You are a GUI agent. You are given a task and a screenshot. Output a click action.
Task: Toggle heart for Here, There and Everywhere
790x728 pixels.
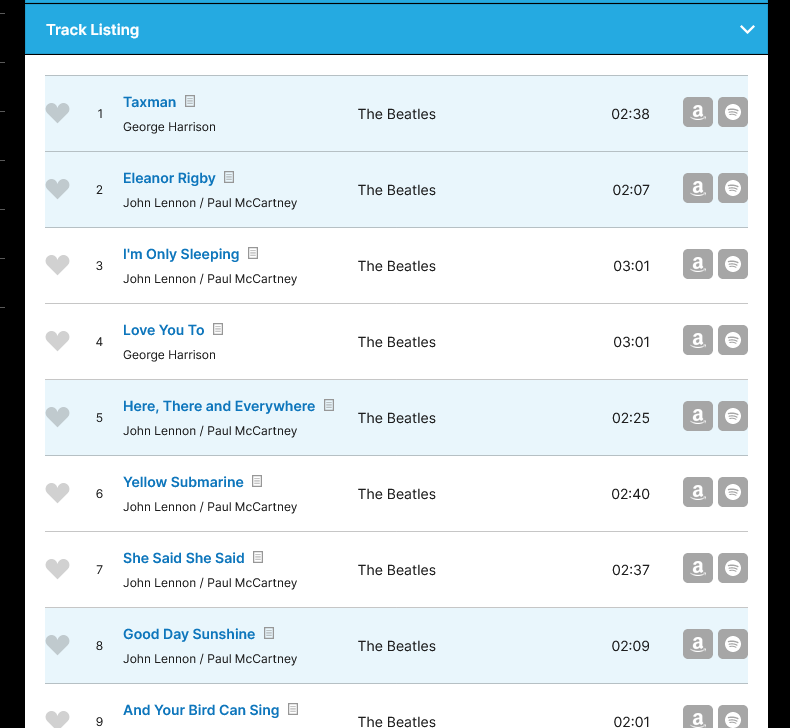point(58,418)
